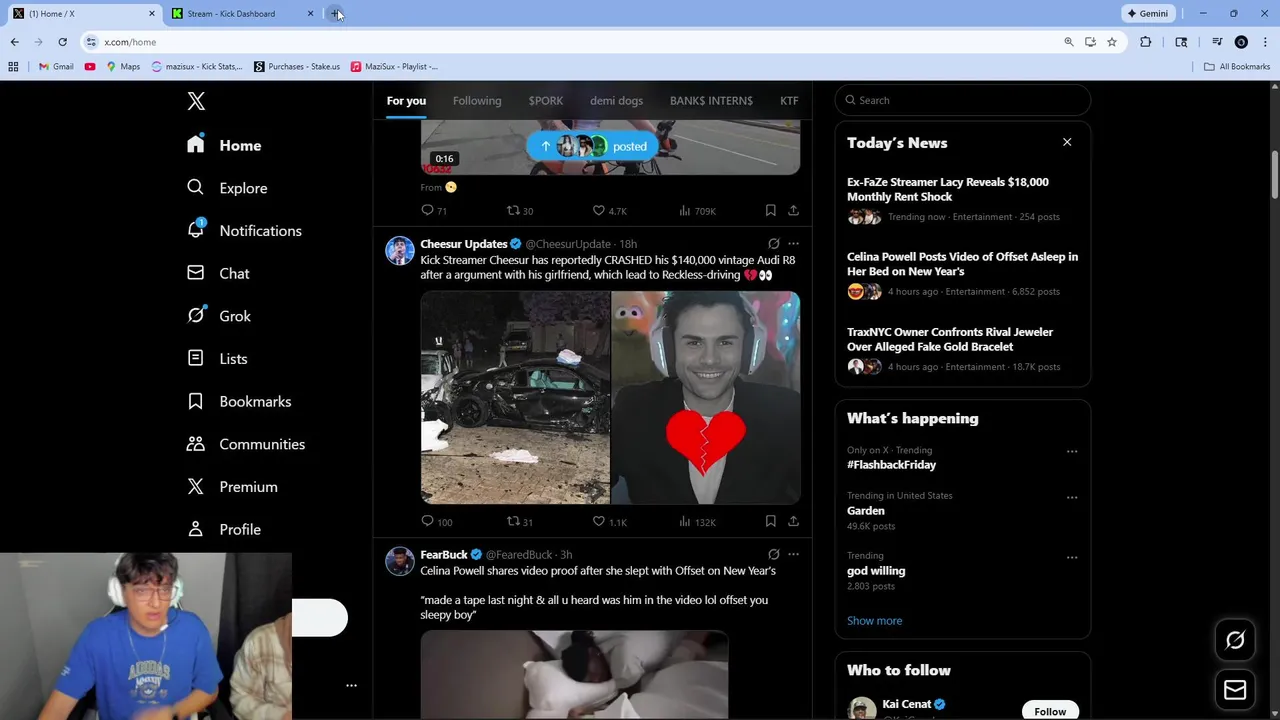Open Profile from the sidebar
This screenshot has height=720, width=1280.
tap(224, 529)
